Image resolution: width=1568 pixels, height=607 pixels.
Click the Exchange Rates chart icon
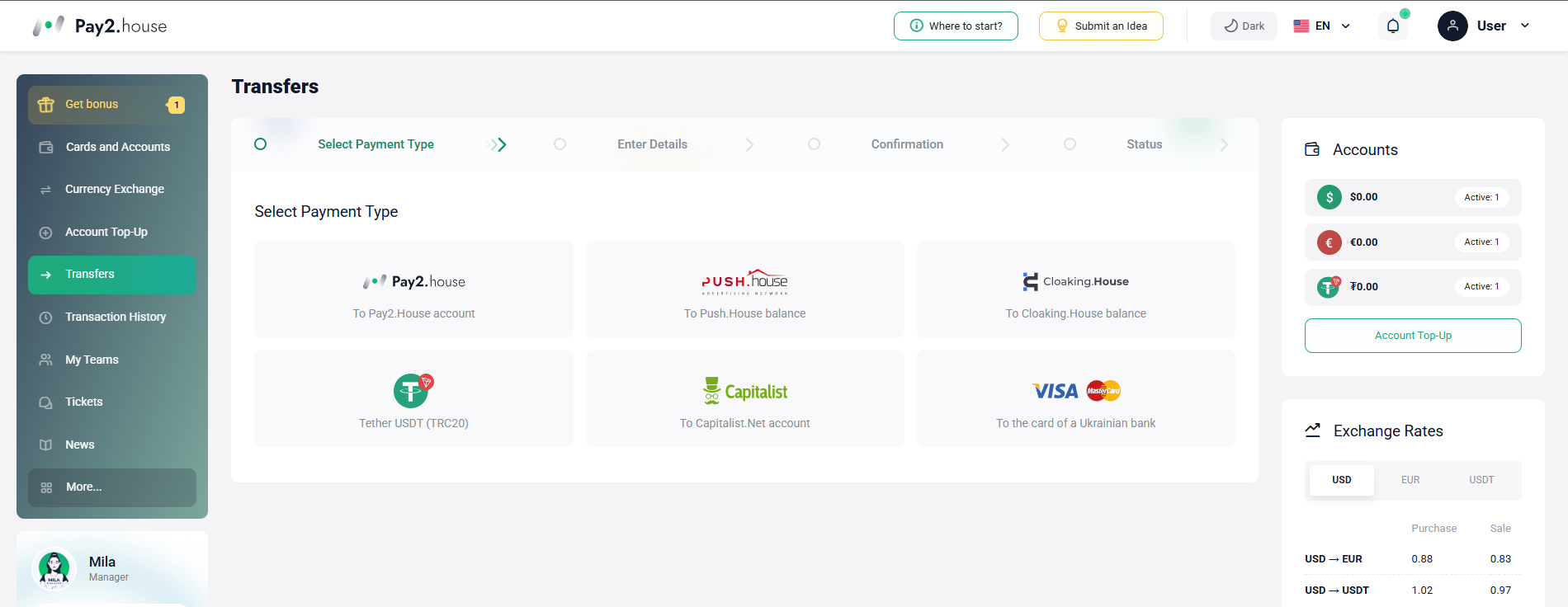[1313, 430]
